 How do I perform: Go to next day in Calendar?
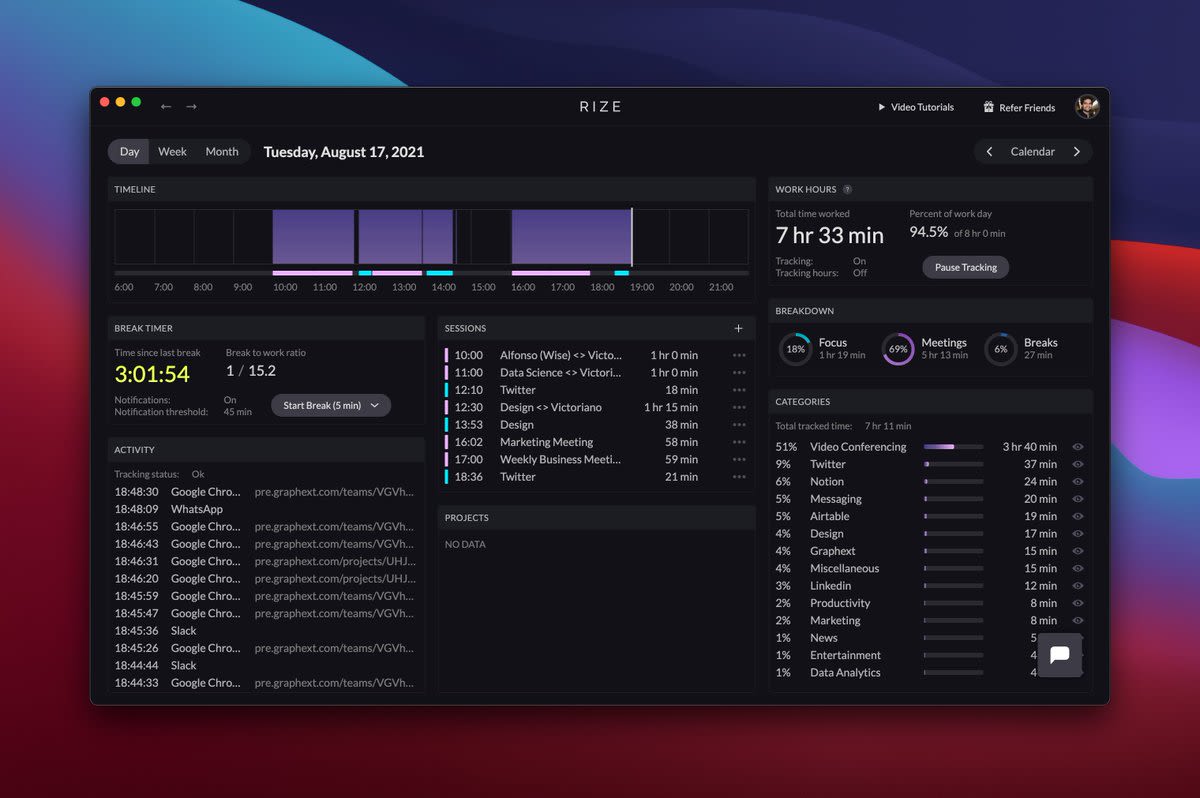click(1077, 152)
